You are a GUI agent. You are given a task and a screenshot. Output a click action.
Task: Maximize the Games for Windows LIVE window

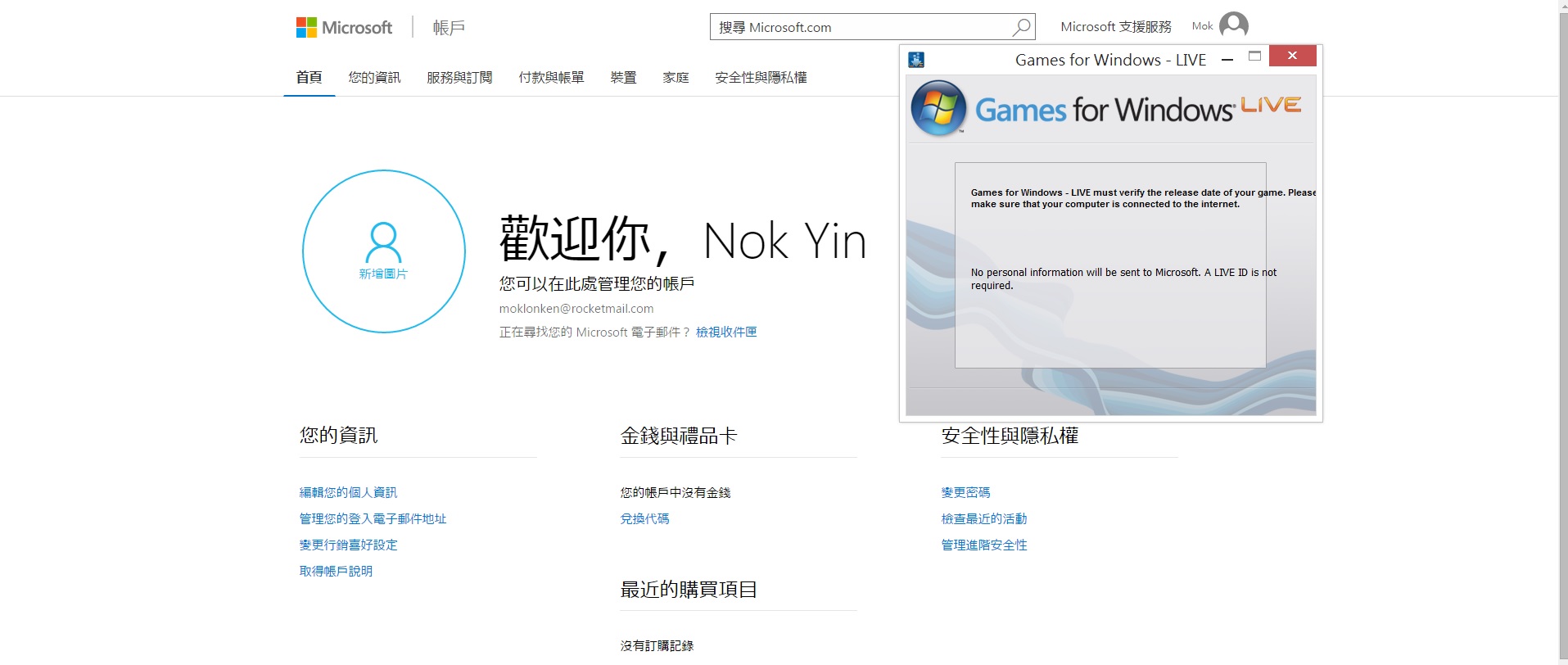(x=1254, y=56)
